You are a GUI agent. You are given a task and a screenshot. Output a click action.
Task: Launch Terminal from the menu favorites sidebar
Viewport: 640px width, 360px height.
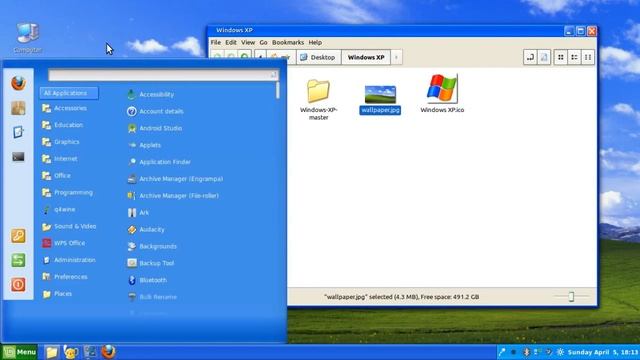[18, 157]
